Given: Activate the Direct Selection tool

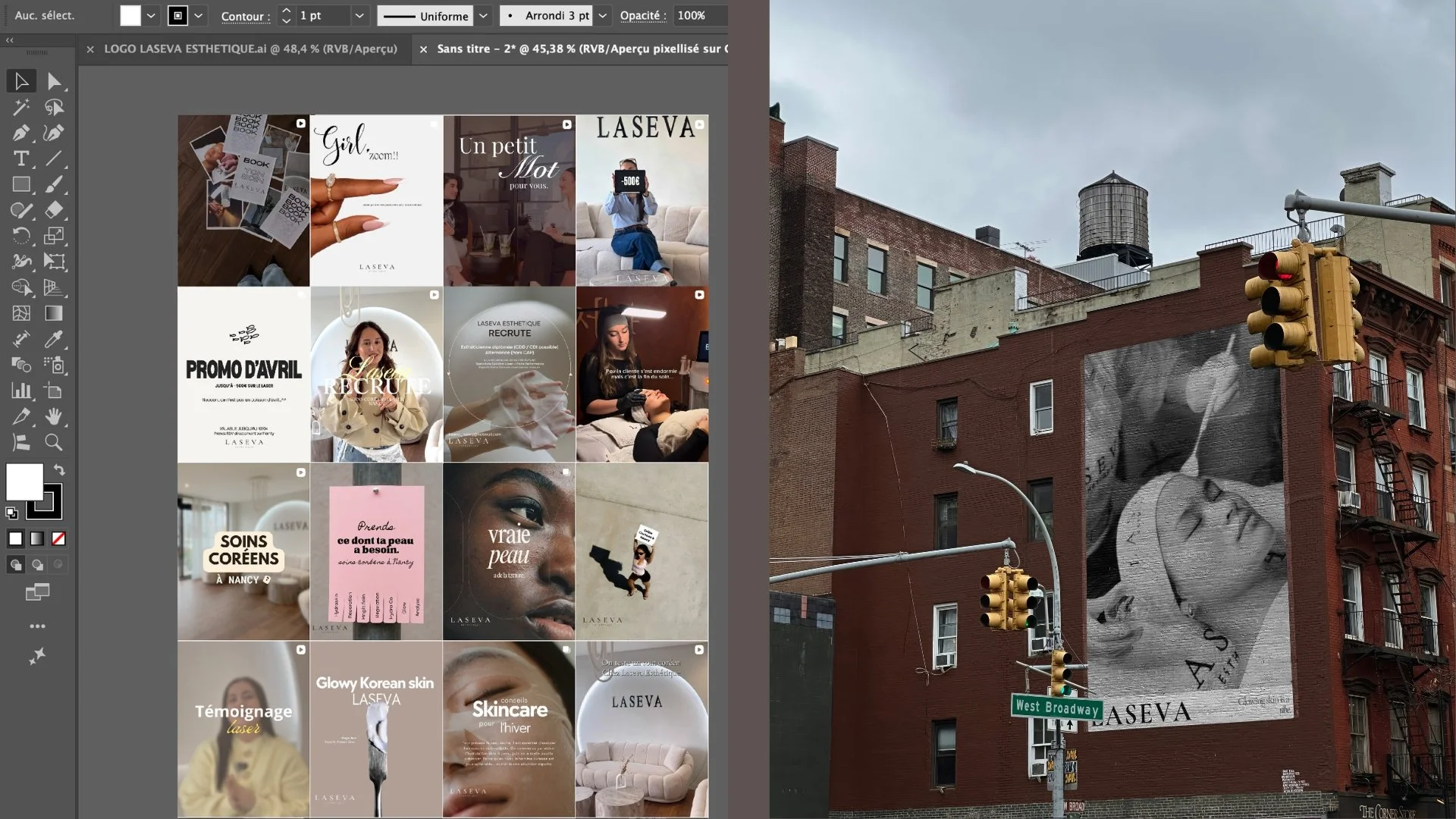Looking at the screenshot, I should [x=53, y=81].
